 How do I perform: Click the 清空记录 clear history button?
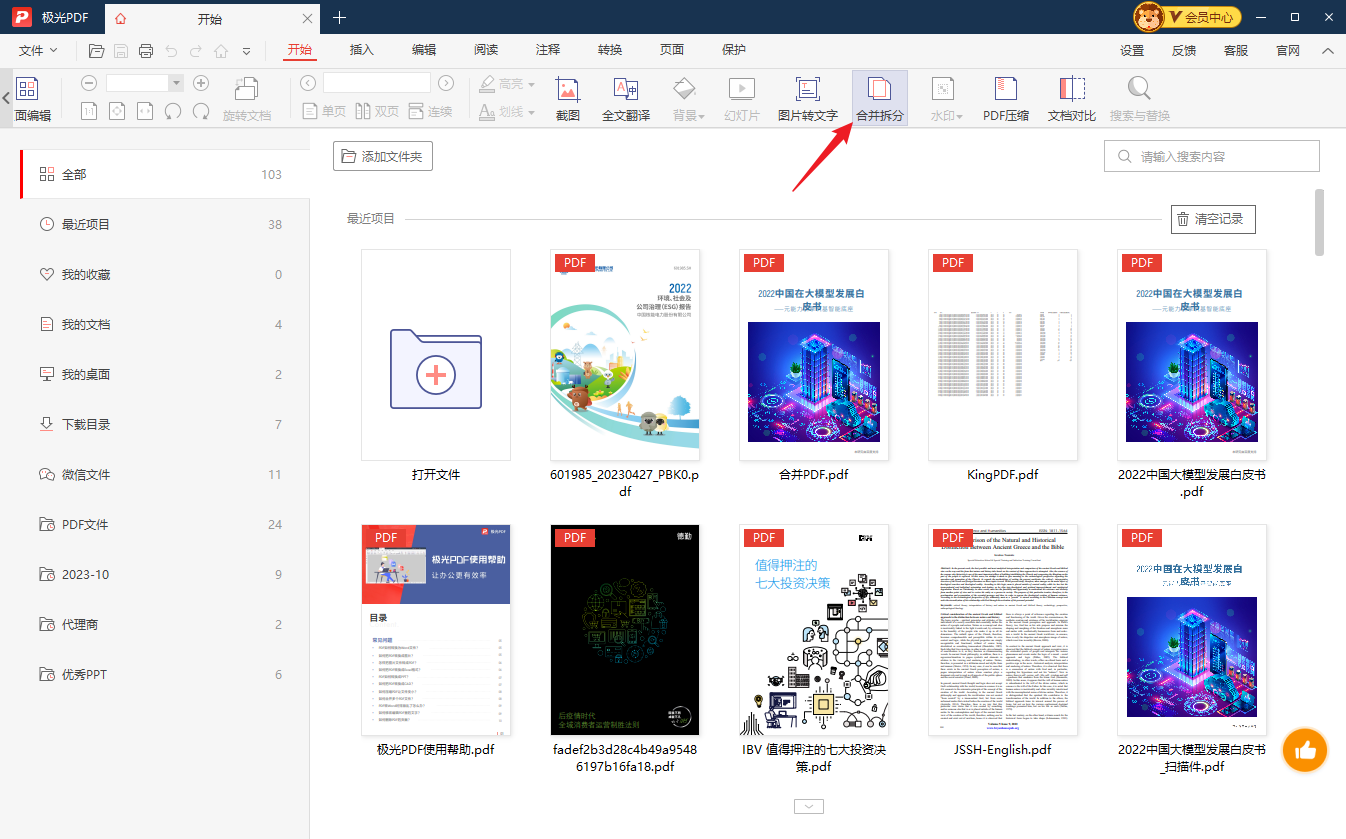click(1213, 219)
